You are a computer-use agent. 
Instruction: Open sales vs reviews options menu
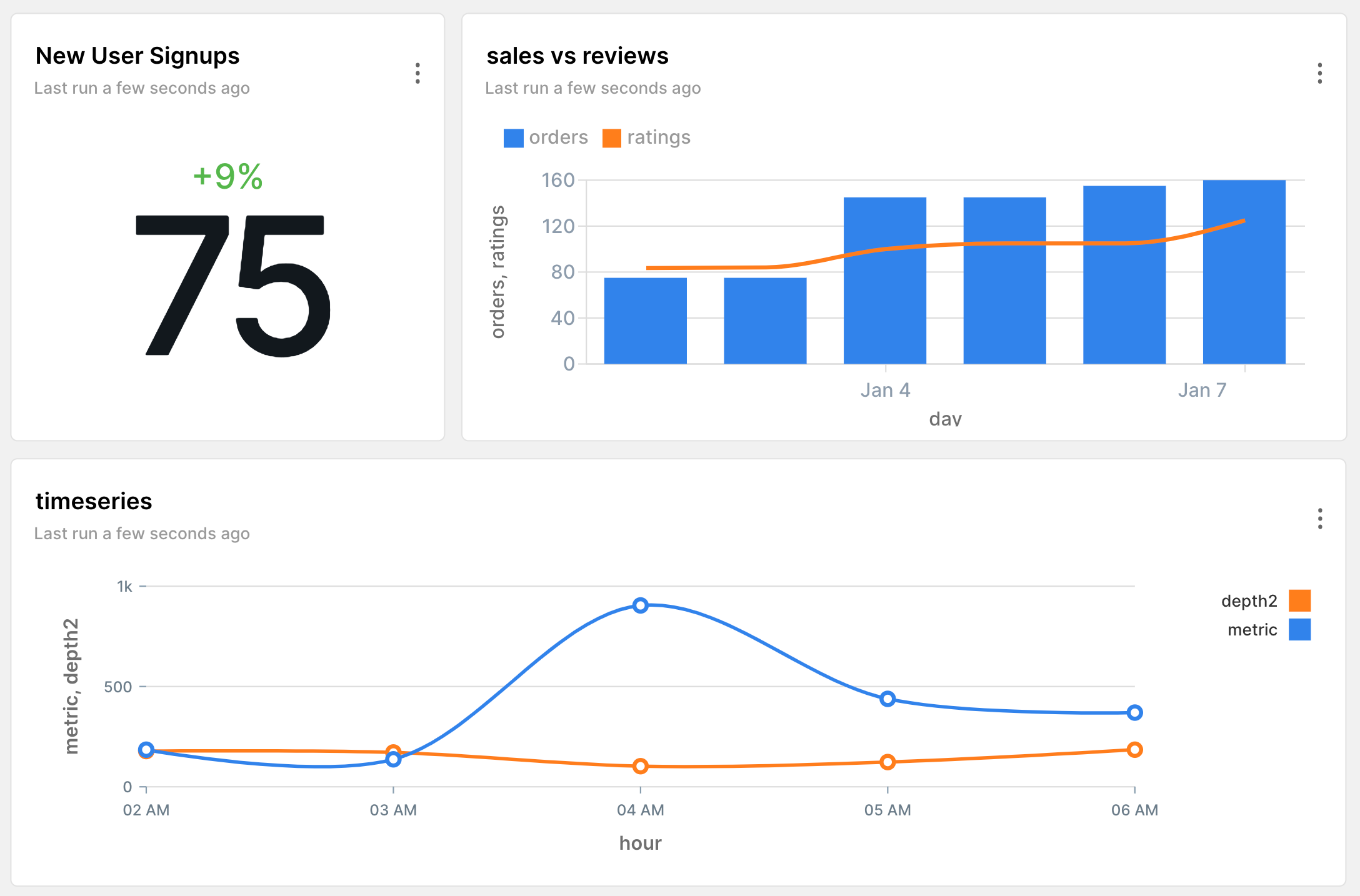click(x=1319, y=73)
